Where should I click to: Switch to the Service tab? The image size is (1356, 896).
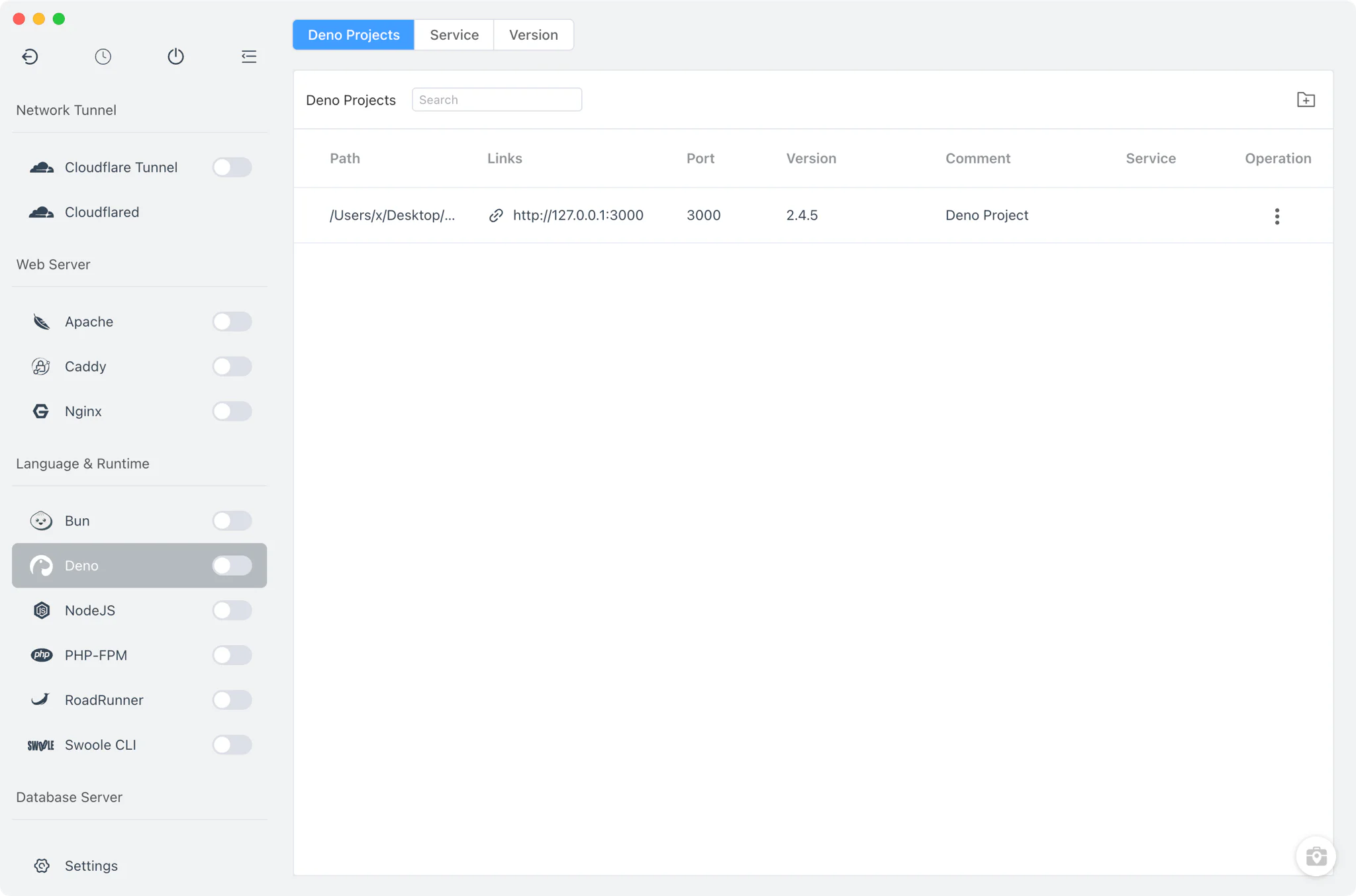tap(454, 35)
